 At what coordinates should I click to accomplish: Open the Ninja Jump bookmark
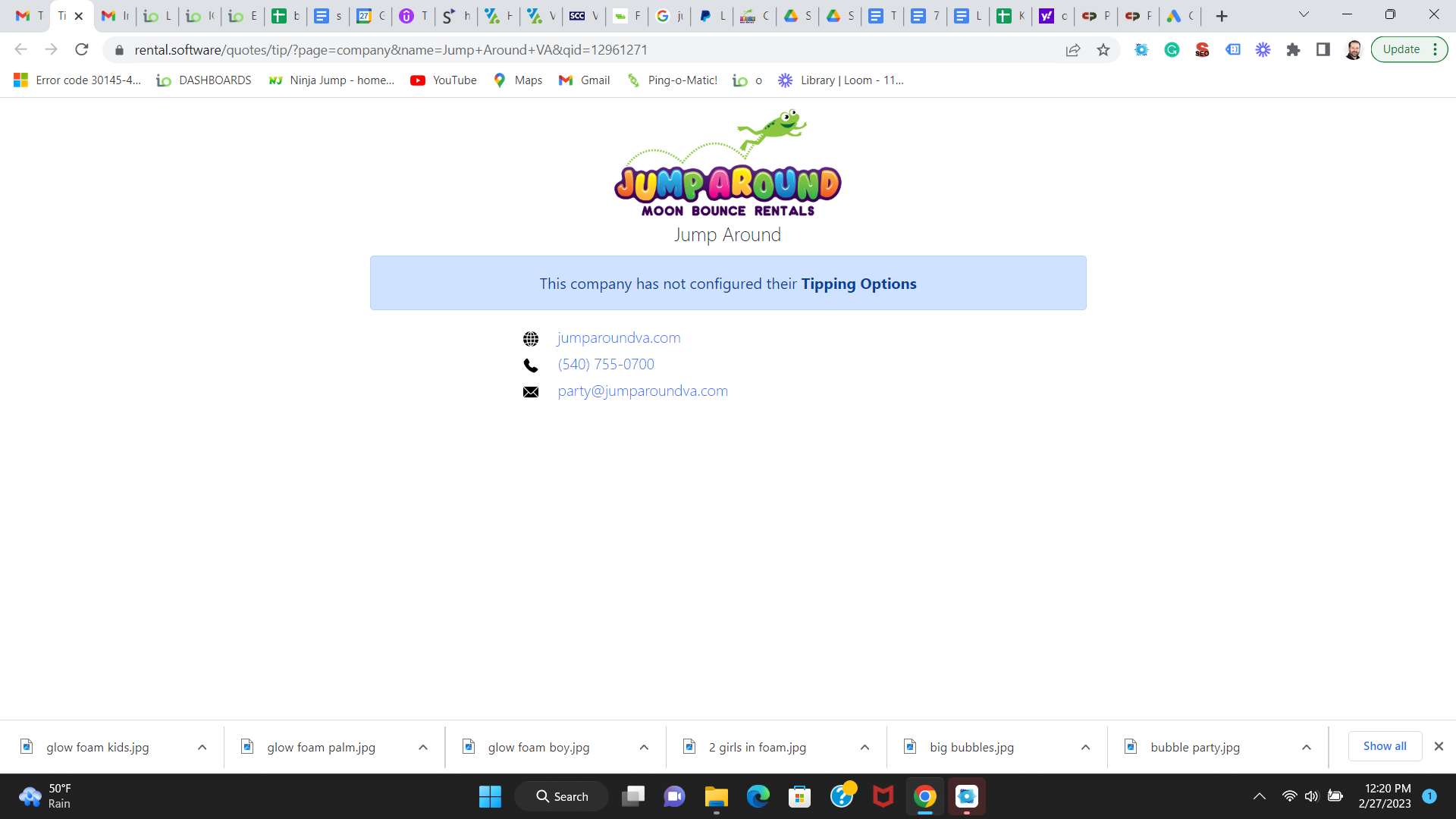pyautogui.click(x=332, y=80)
